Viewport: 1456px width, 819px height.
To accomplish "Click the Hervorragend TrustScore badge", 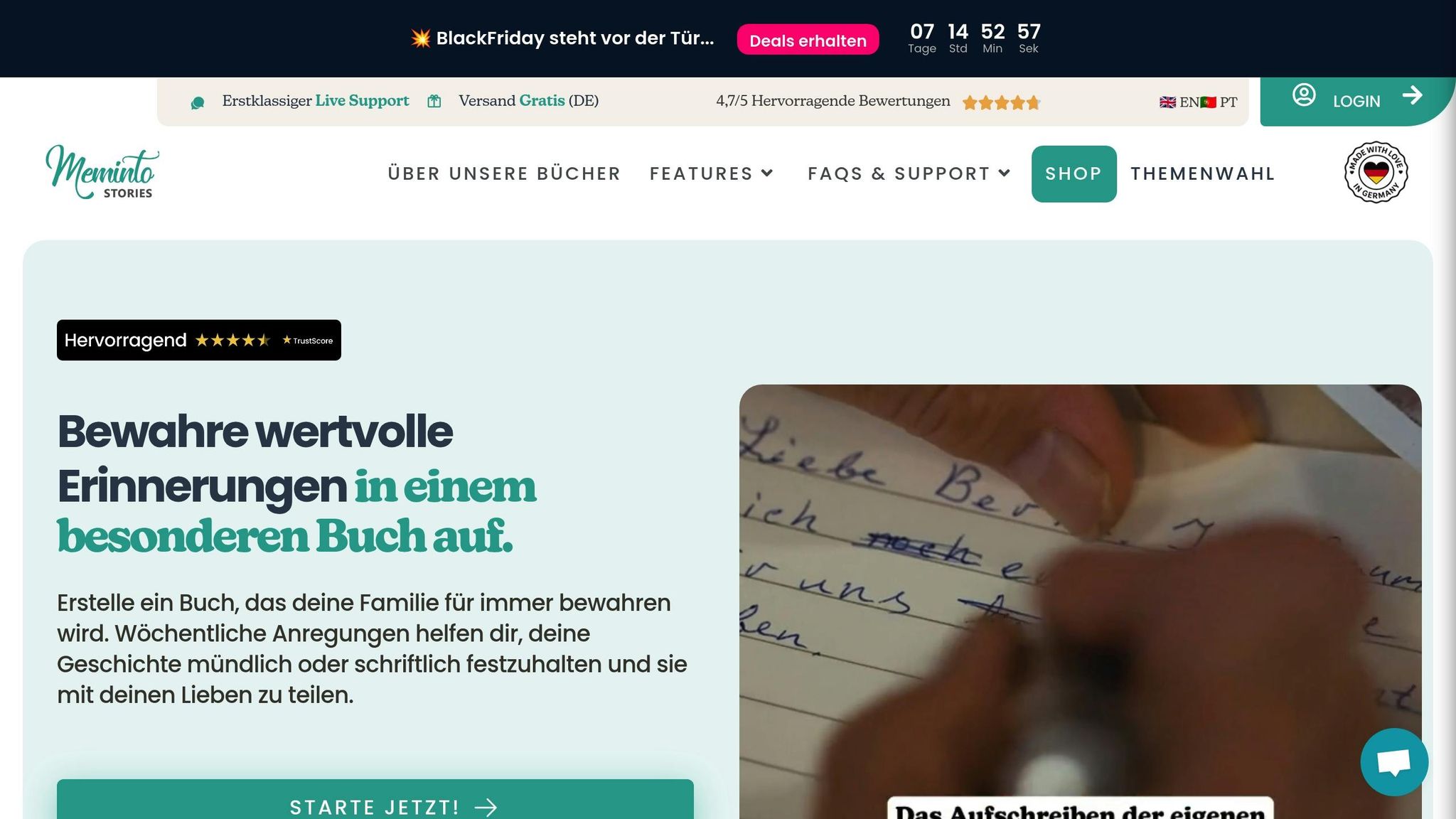I will tap(199, 340).
